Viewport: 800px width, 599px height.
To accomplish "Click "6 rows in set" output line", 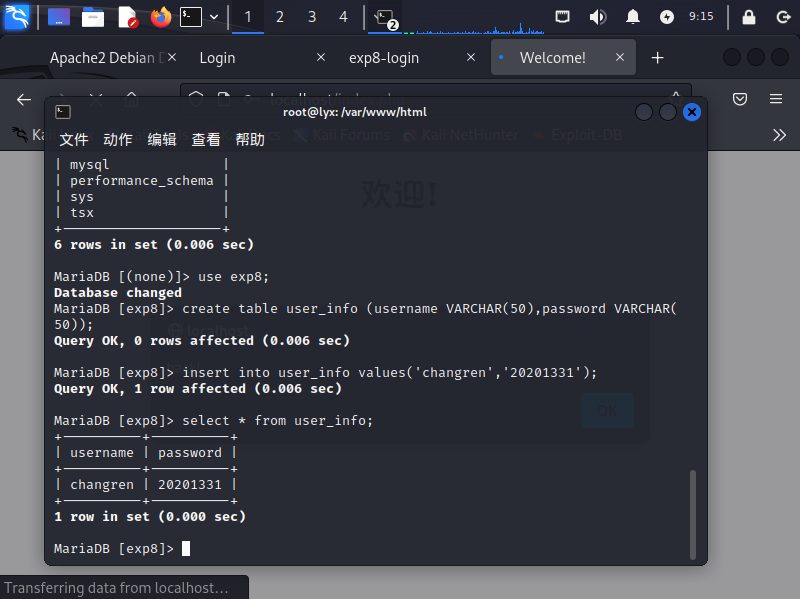I will tap(154, 244).
